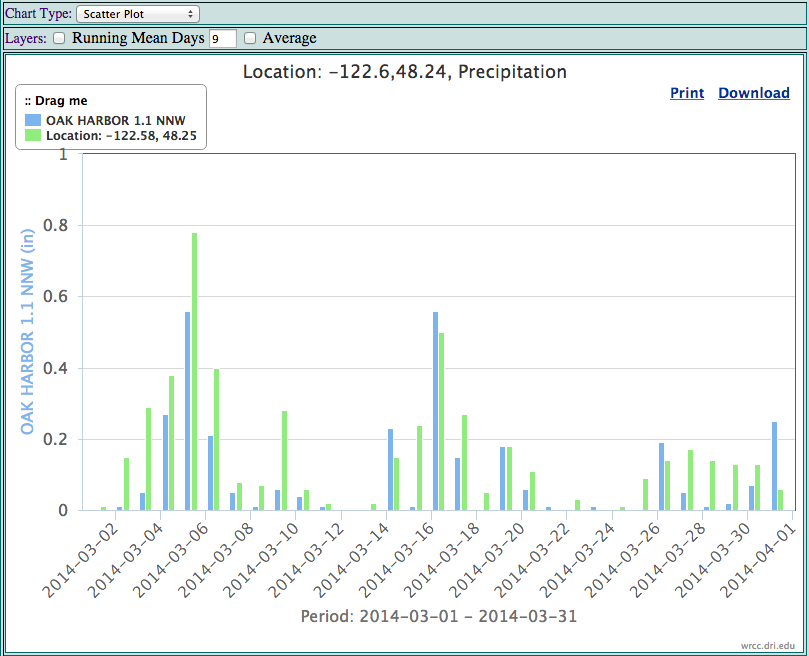Open the Chart Type dropdown
The image size is (809, 656).
(138, 14)
